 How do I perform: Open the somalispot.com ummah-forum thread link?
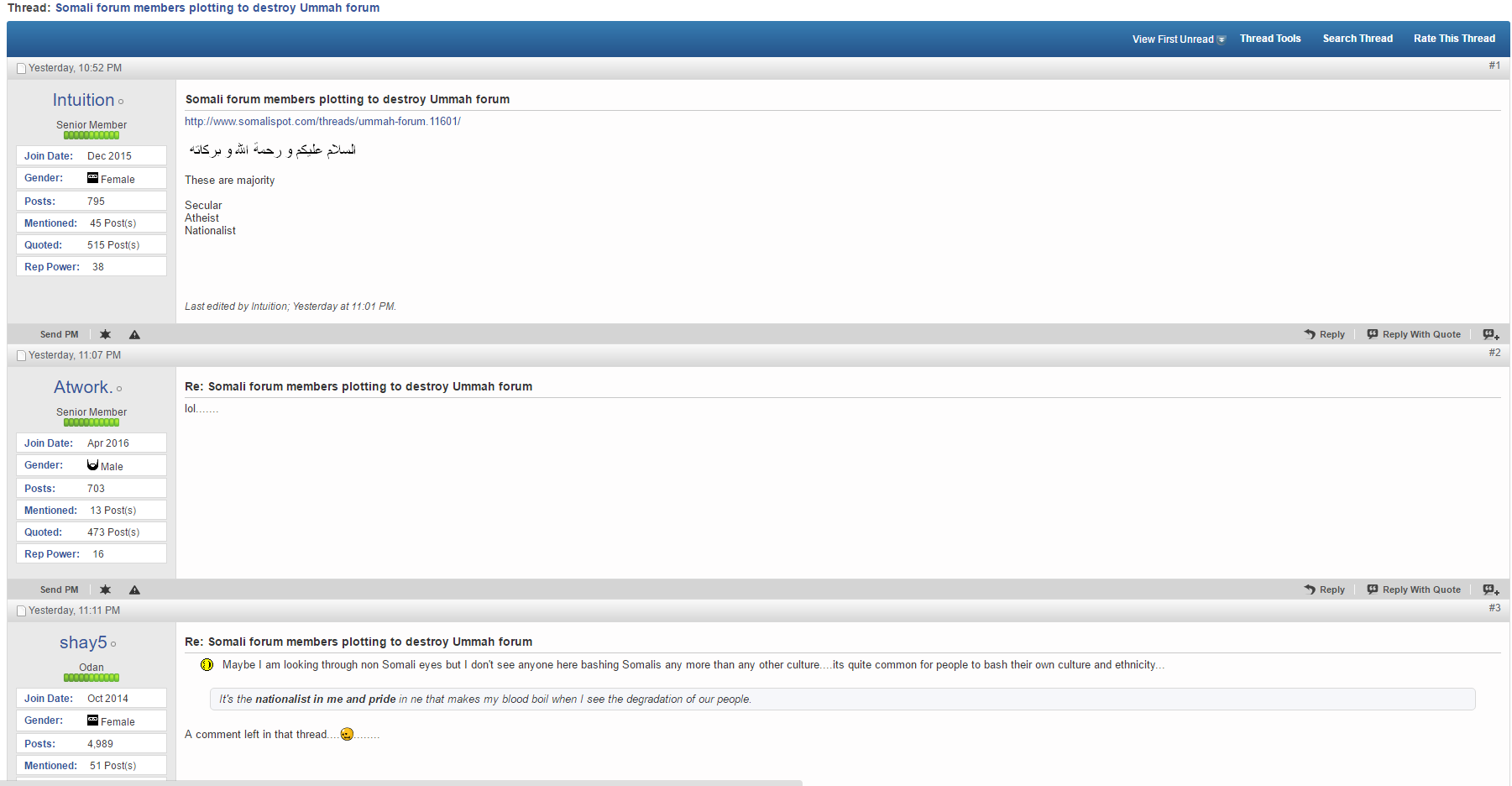[322, 121]
